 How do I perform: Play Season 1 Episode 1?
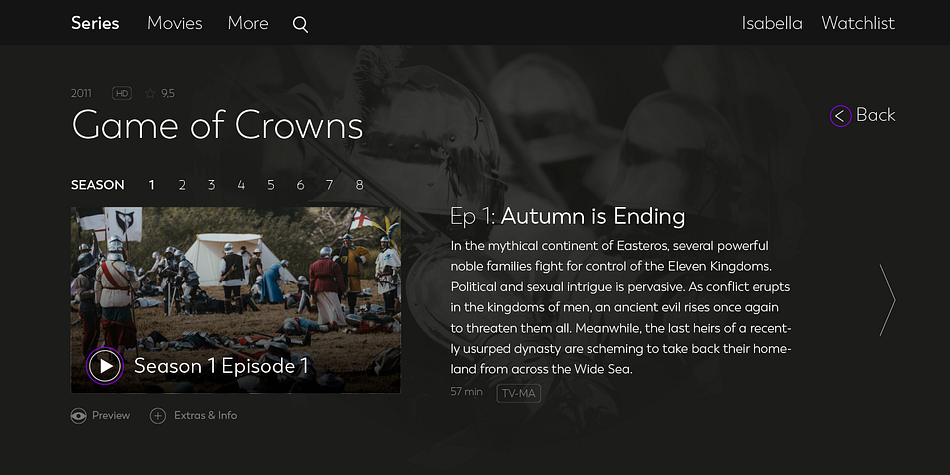[105, 366]
